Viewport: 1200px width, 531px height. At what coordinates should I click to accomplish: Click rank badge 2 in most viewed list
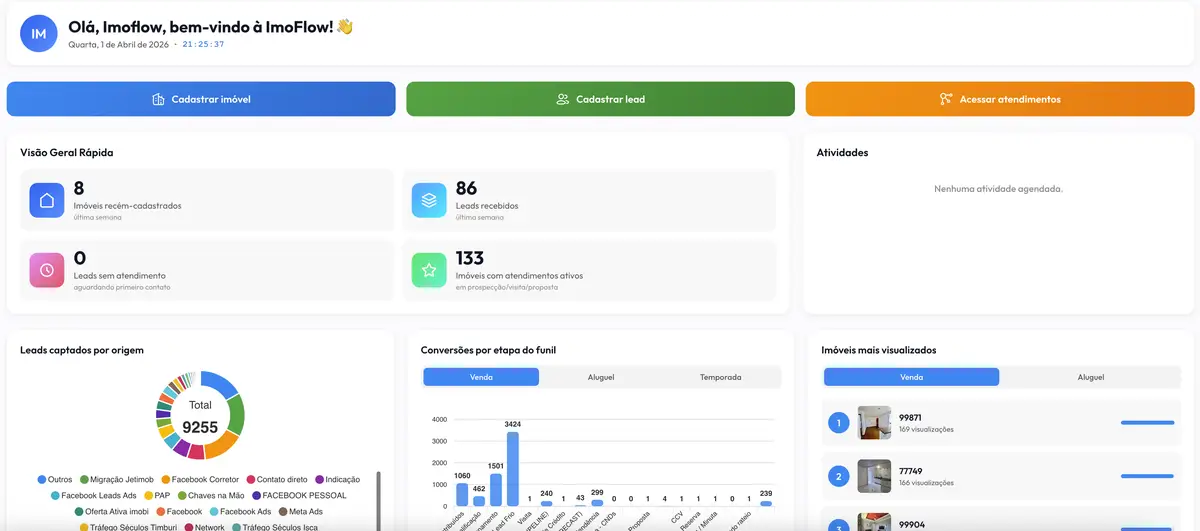pyautogui.click(x=839, y=477)
